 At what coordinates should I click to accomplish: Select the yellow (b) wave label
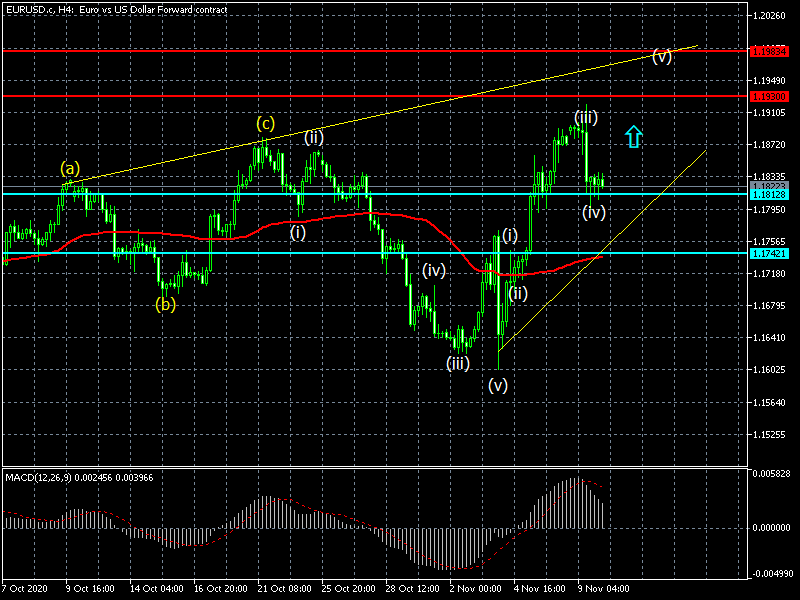[165, 305]
